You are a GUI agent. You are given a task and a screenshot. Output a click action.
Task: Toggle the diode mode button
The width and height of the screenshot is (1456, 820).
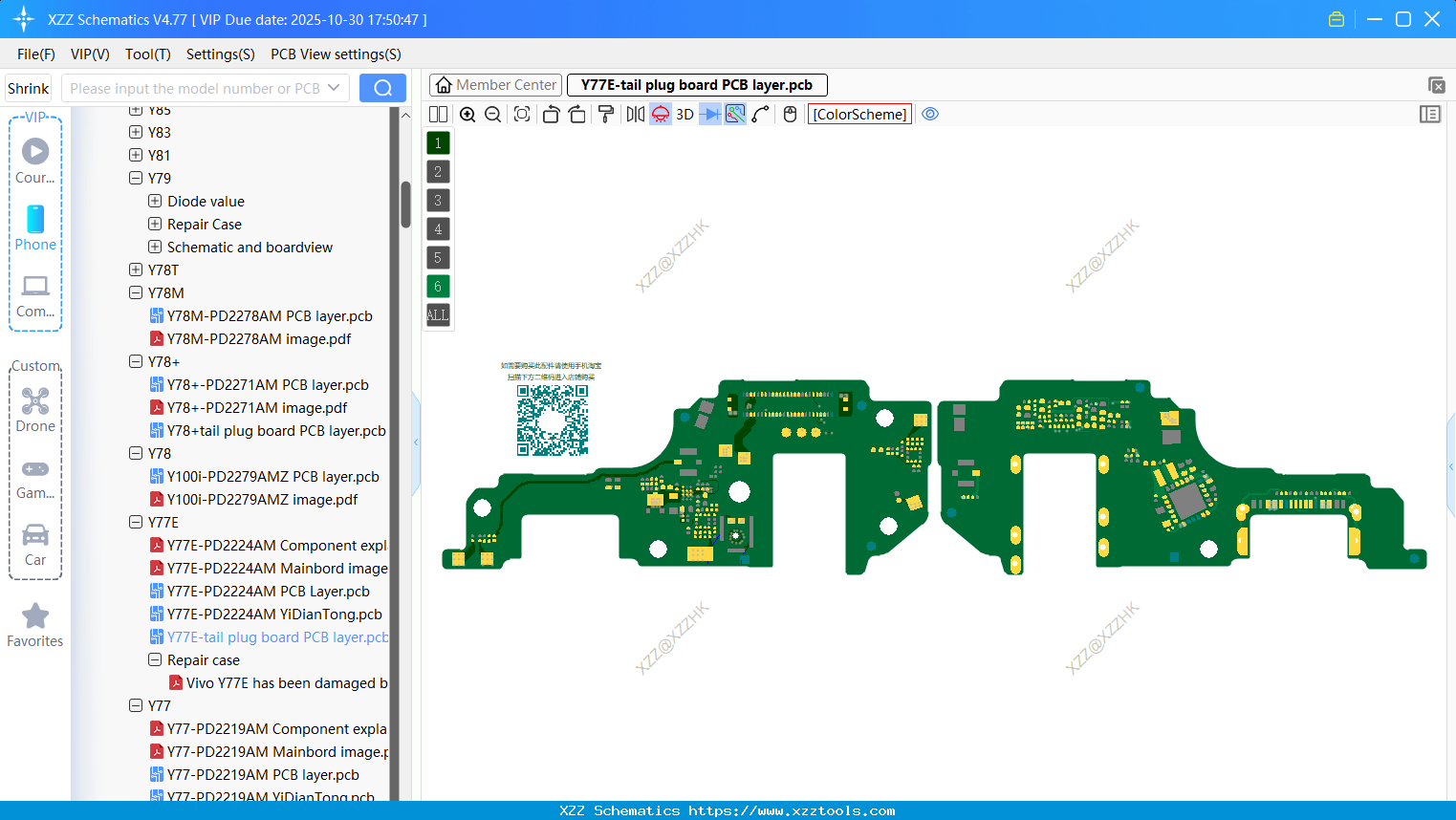711,114
